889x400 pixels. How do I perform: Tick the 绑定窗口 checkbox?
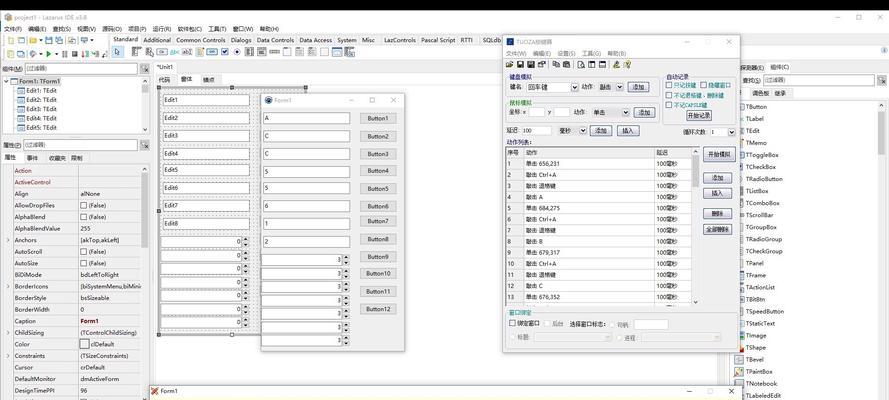pos(513,323)
